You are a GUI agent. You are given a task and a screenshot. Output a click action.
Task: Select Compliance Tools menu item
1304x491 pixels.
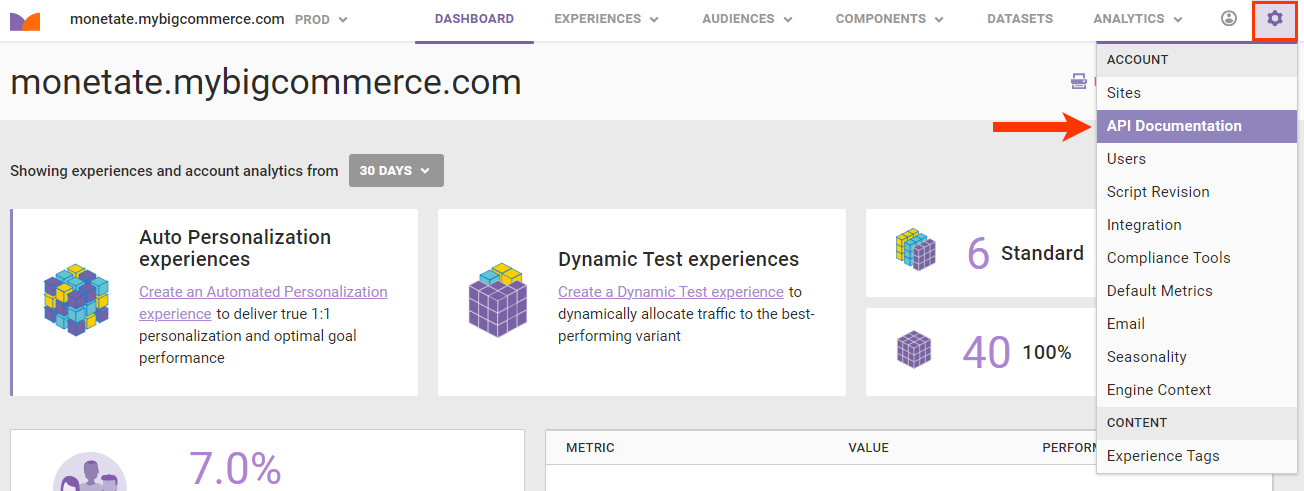pos(1196,258)
